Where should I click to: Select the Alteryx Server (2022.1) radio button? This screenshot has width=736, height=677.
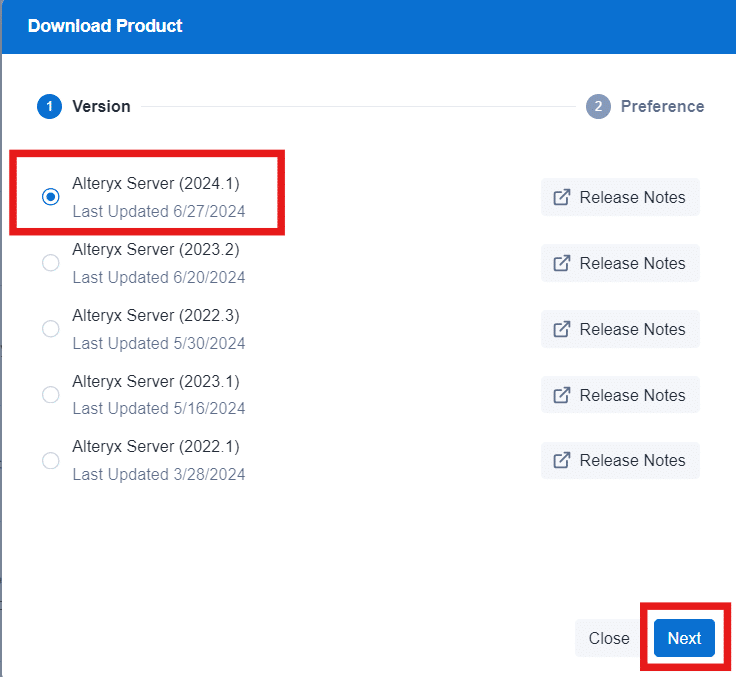51,461
